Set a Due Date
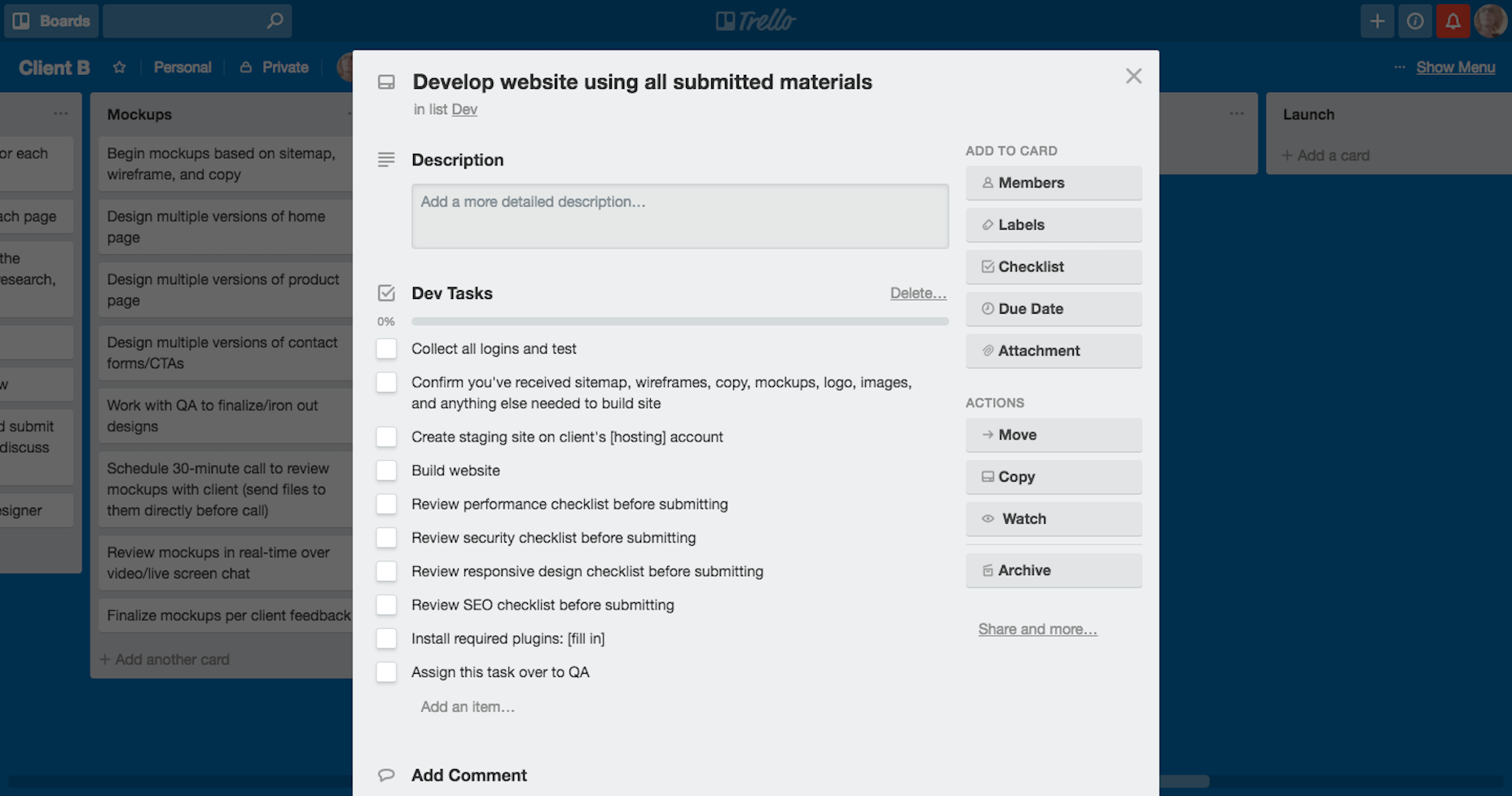1512x796 pixels. point(1053,309)
